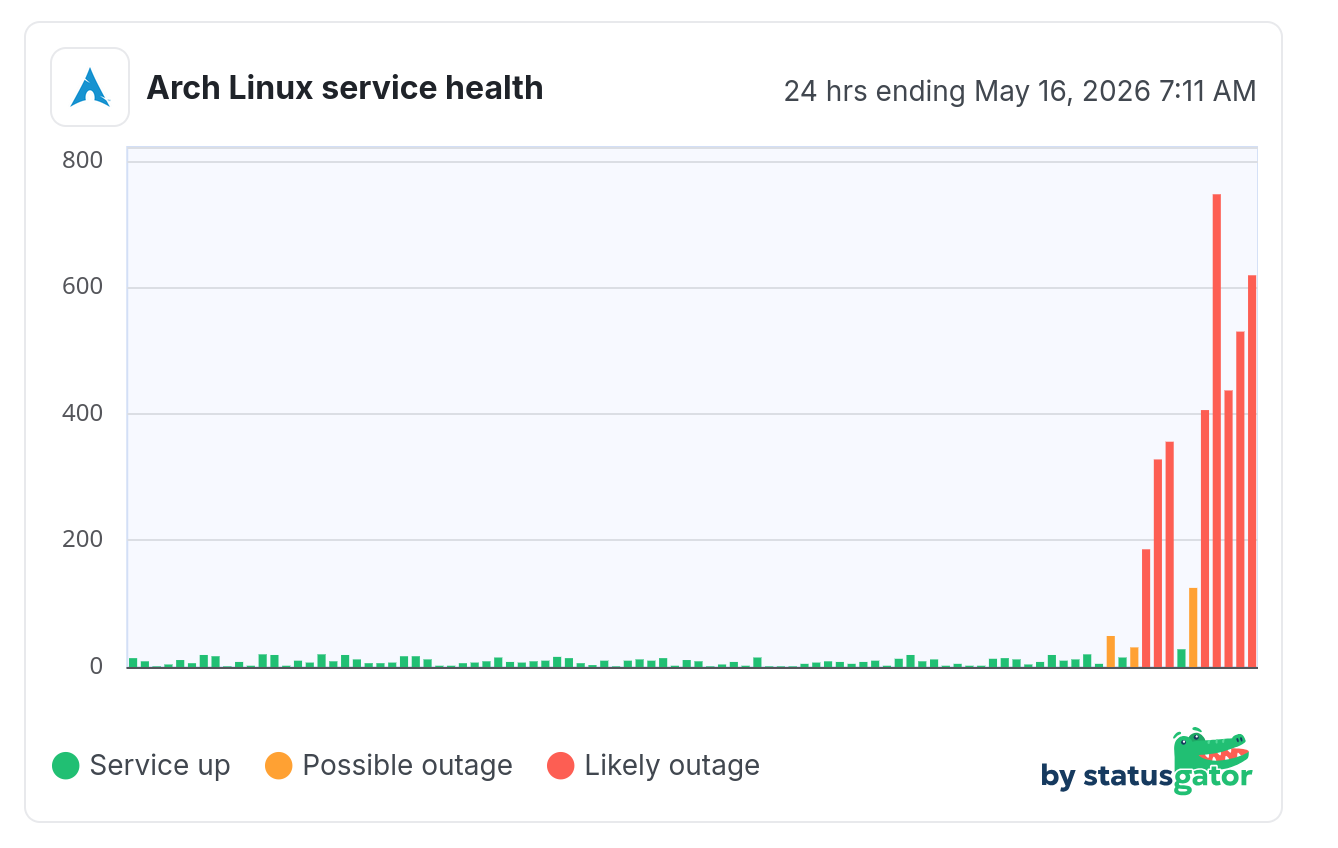Click the first green bar at chart start
Screen dimensions: 1338x848
pos(133,663)
